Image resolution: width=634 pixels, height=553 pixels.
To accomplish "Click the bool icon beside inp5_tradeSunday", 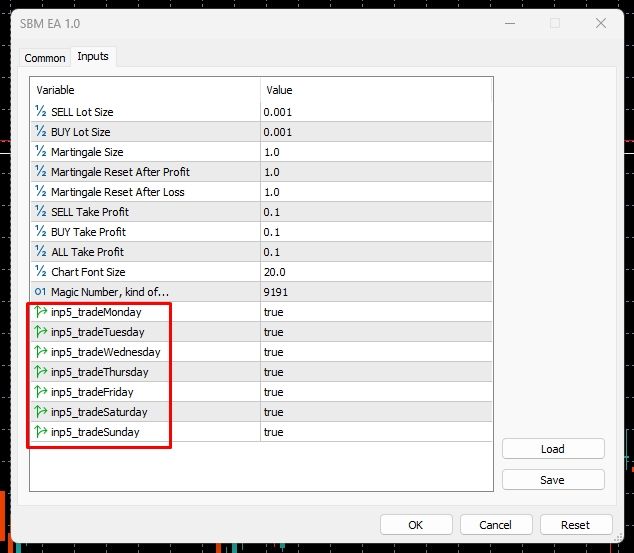I will tap(40, 432).
